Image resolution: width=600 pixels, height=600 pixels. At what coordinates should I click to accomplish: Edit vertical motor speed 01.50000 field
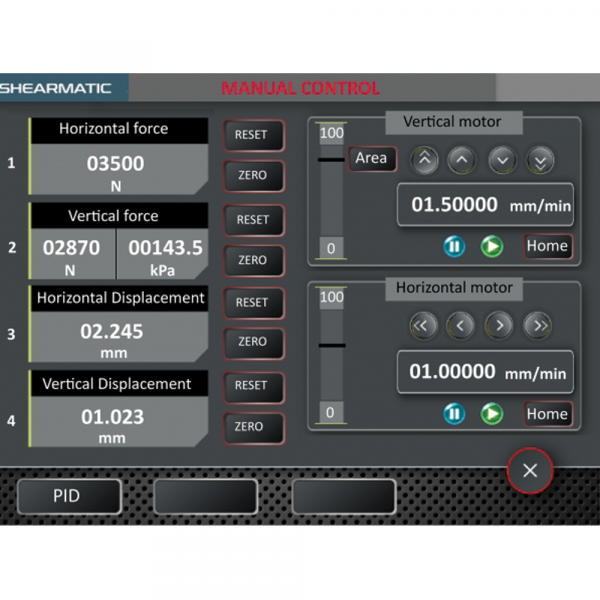click(485, 205)
